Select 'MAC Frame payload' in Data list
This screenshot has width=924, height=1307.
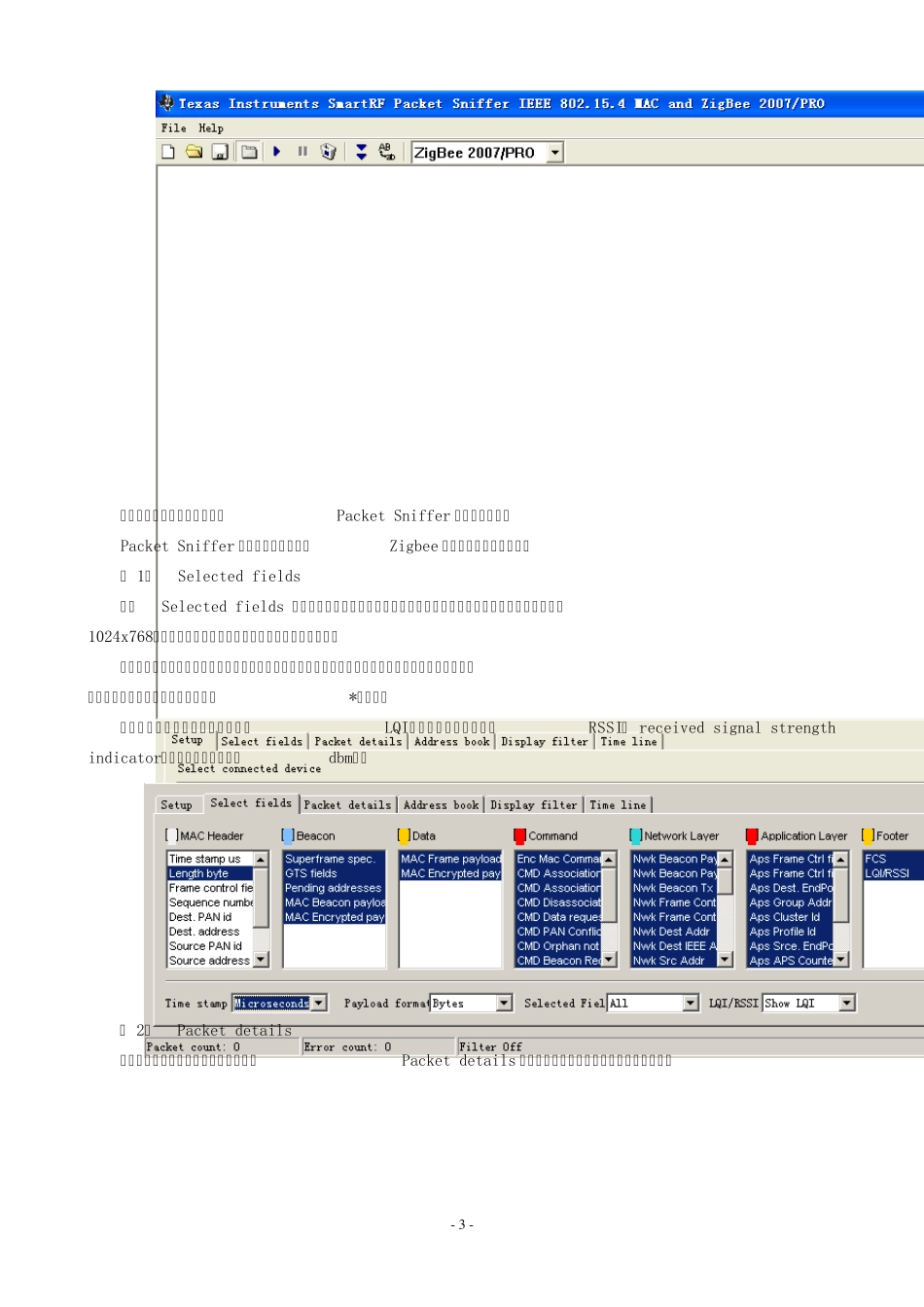450,859
